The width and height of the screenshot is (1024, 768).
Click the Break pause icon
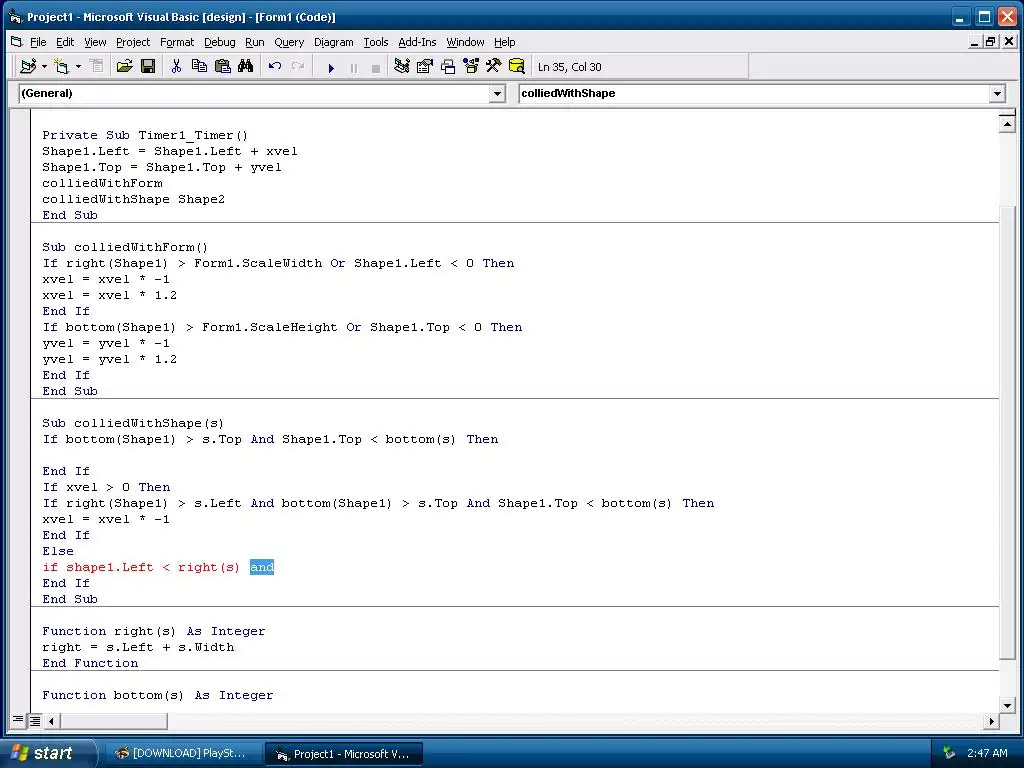click(353, 67)
